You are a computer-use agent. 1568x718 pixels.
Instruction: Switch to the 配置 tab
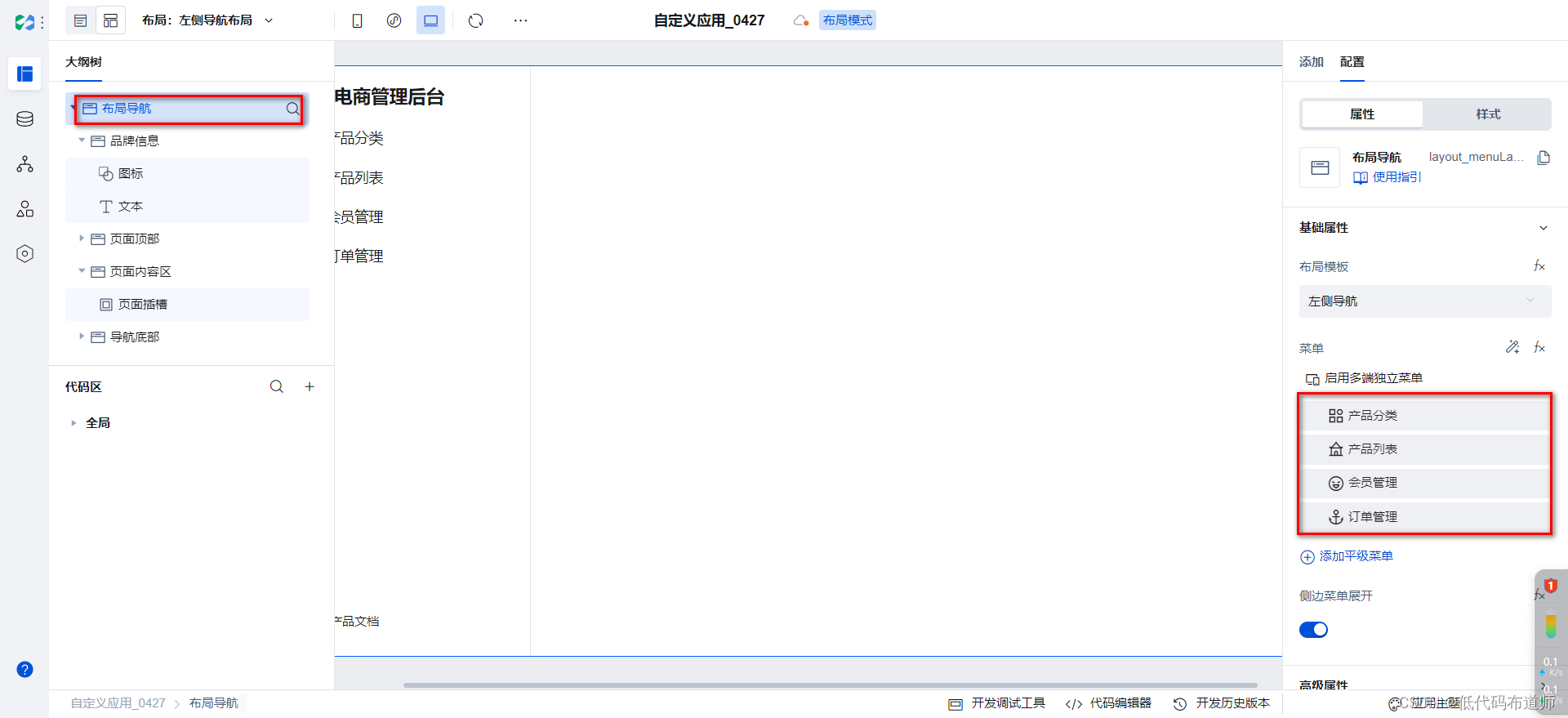pyautogui.click(x=1352, y=62)
